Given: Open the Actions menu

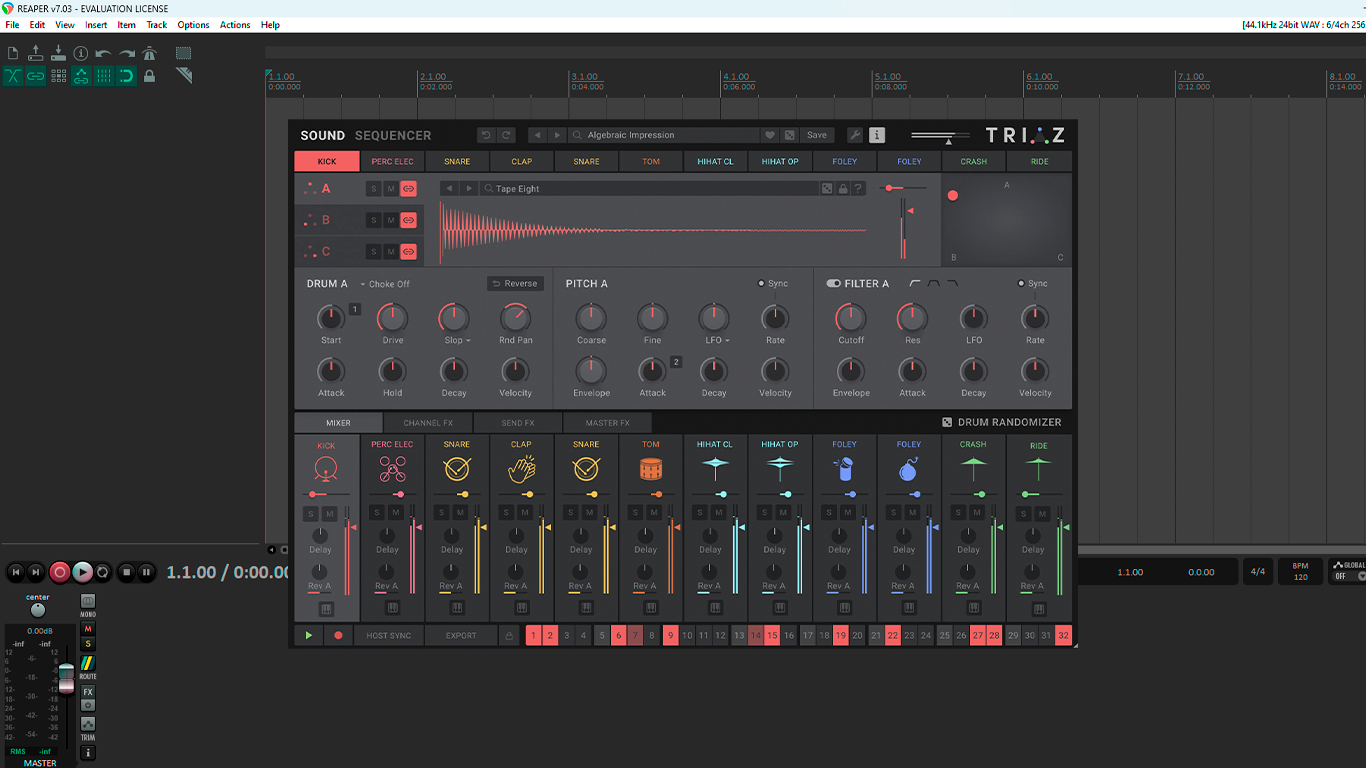Looking at the screenshot, I should pyautogui.click(x=235, y=25).
